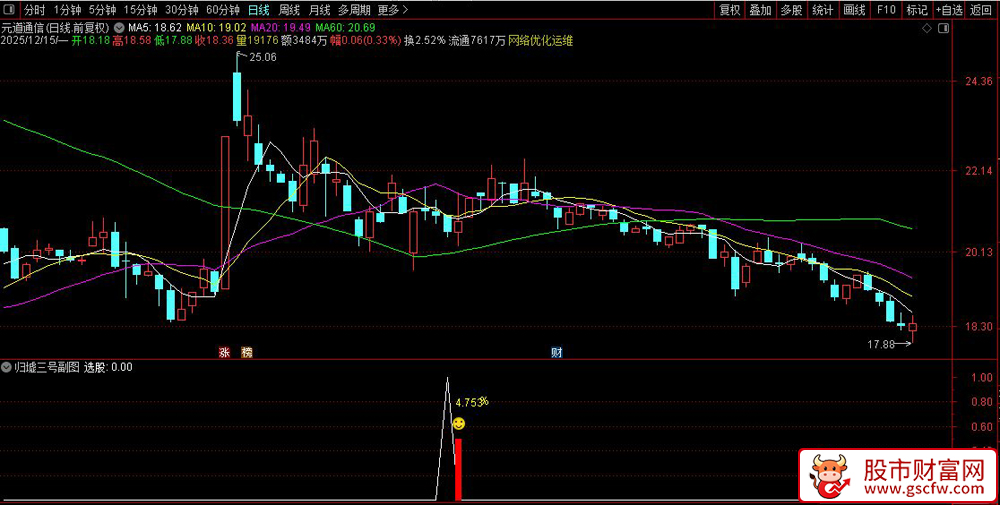Image resolution: width=1000 pixels, height=505 pixels.
Task: Click the red signal bar in sub-chart
Action: (458, 469)
